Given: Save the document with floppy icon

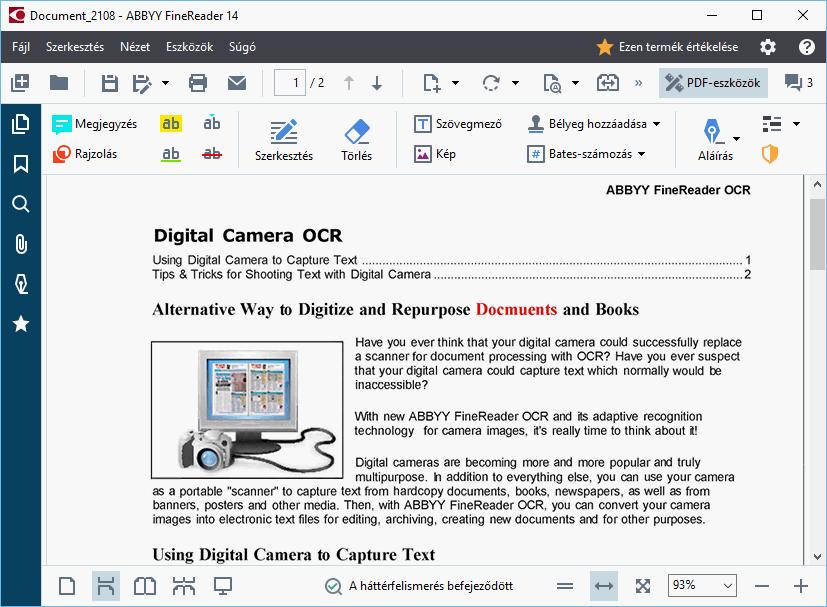Looking at the screenshot, I should coord(109,83).
